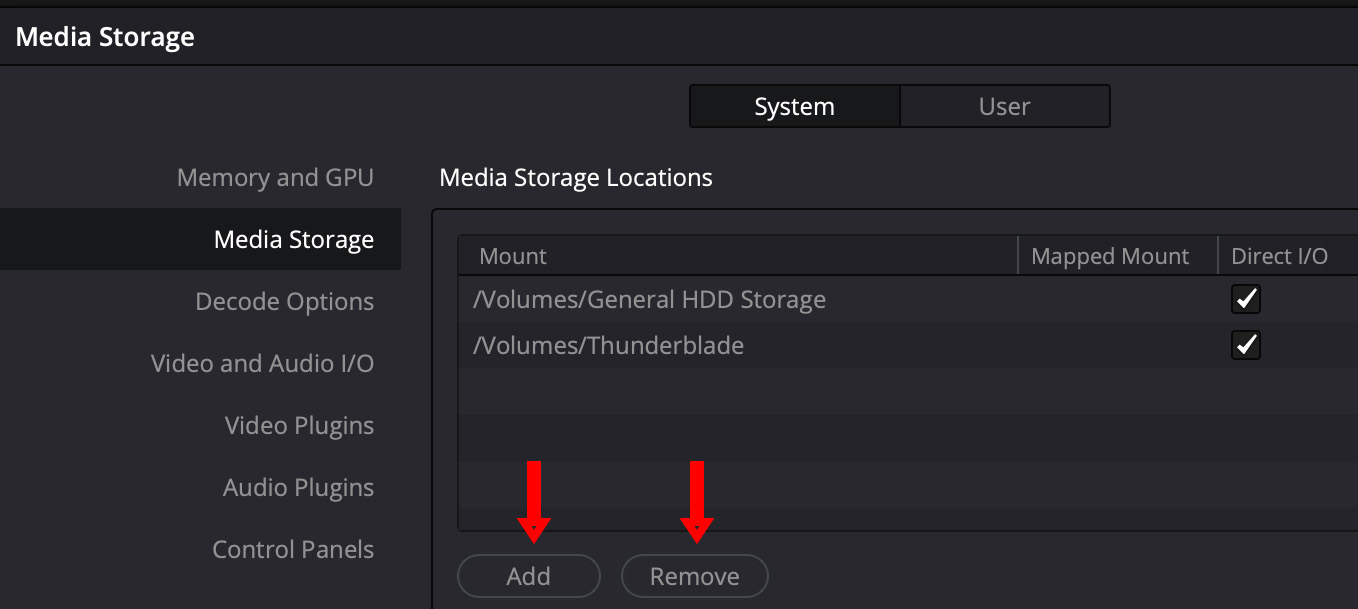The width and height of the screenshot is (1358, 609).
Task: Open the Video Plugins section
Action: [x=299, y=426]
